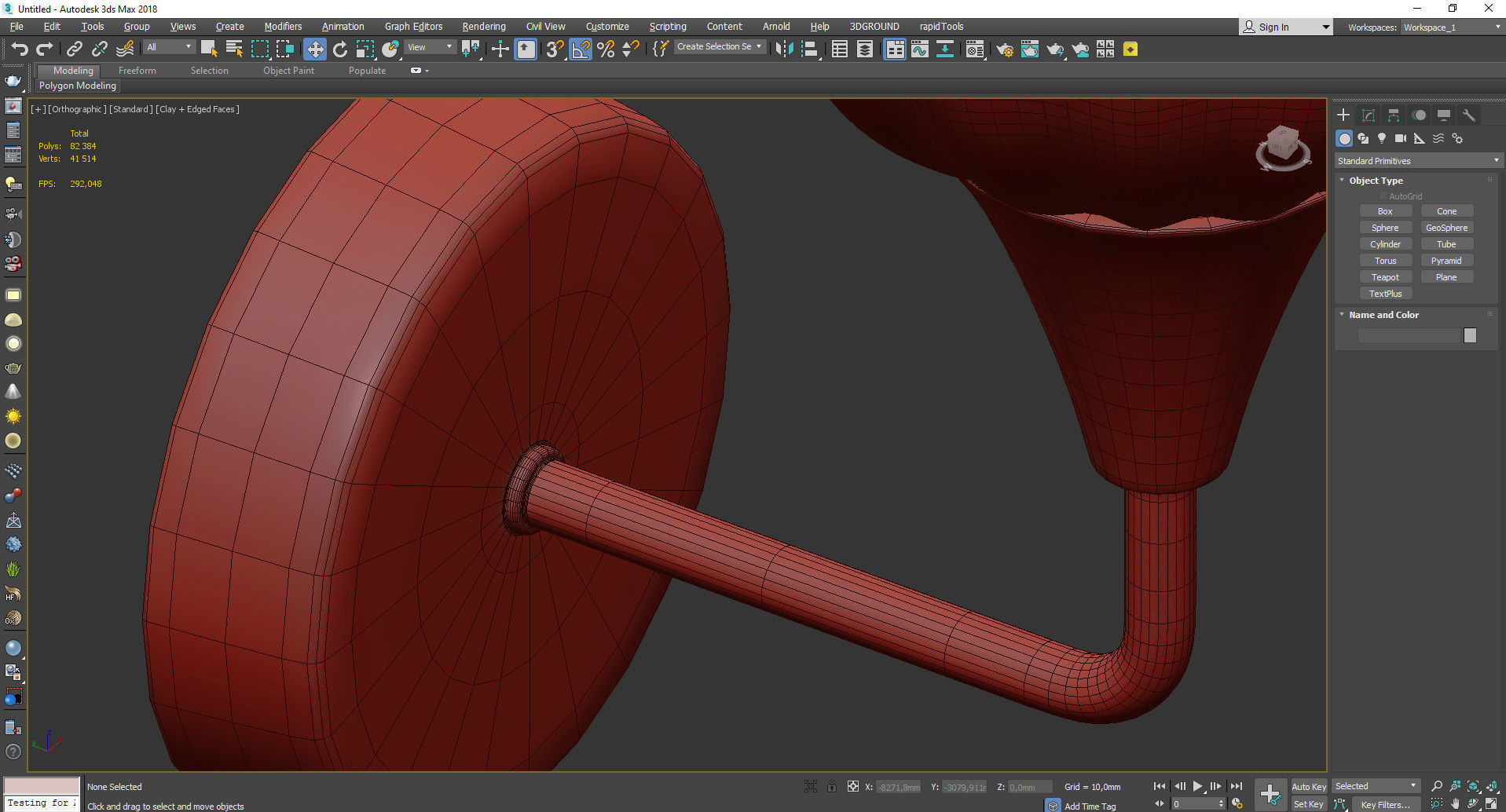Select the Helpers category icon

coord(1420,138)
